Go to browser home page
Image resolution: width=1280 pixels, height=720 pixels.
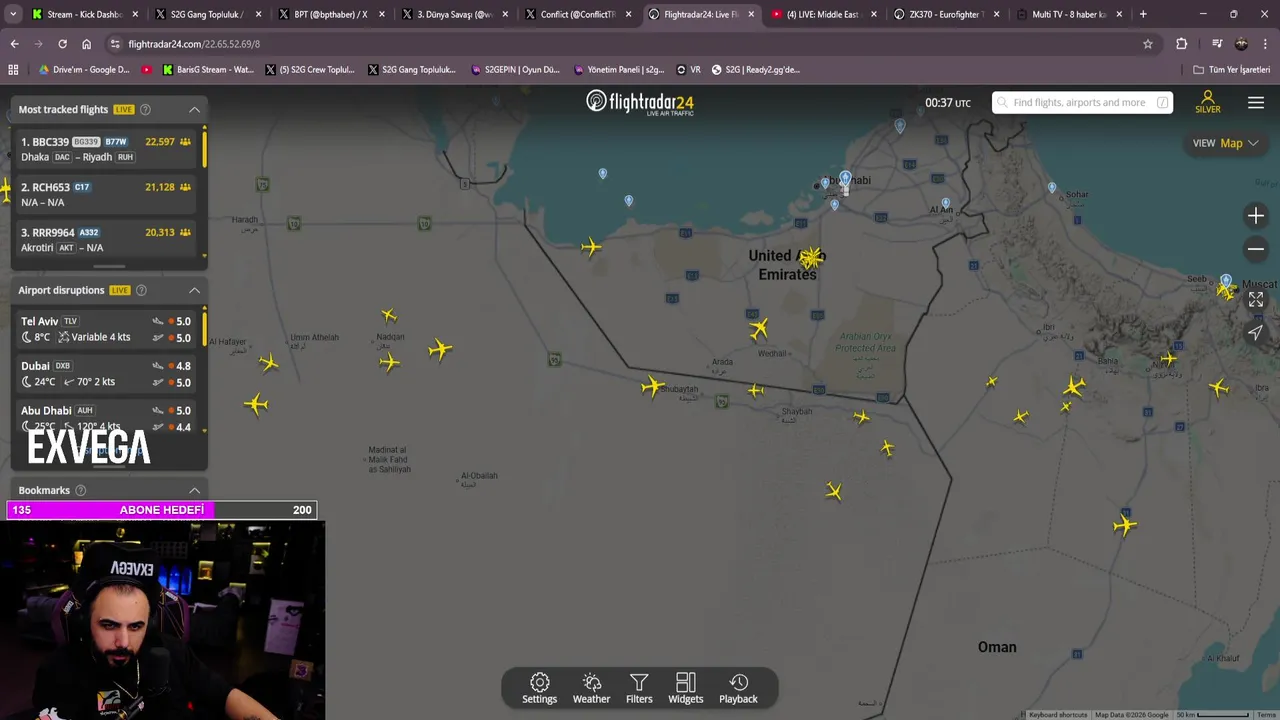[86, 44]
